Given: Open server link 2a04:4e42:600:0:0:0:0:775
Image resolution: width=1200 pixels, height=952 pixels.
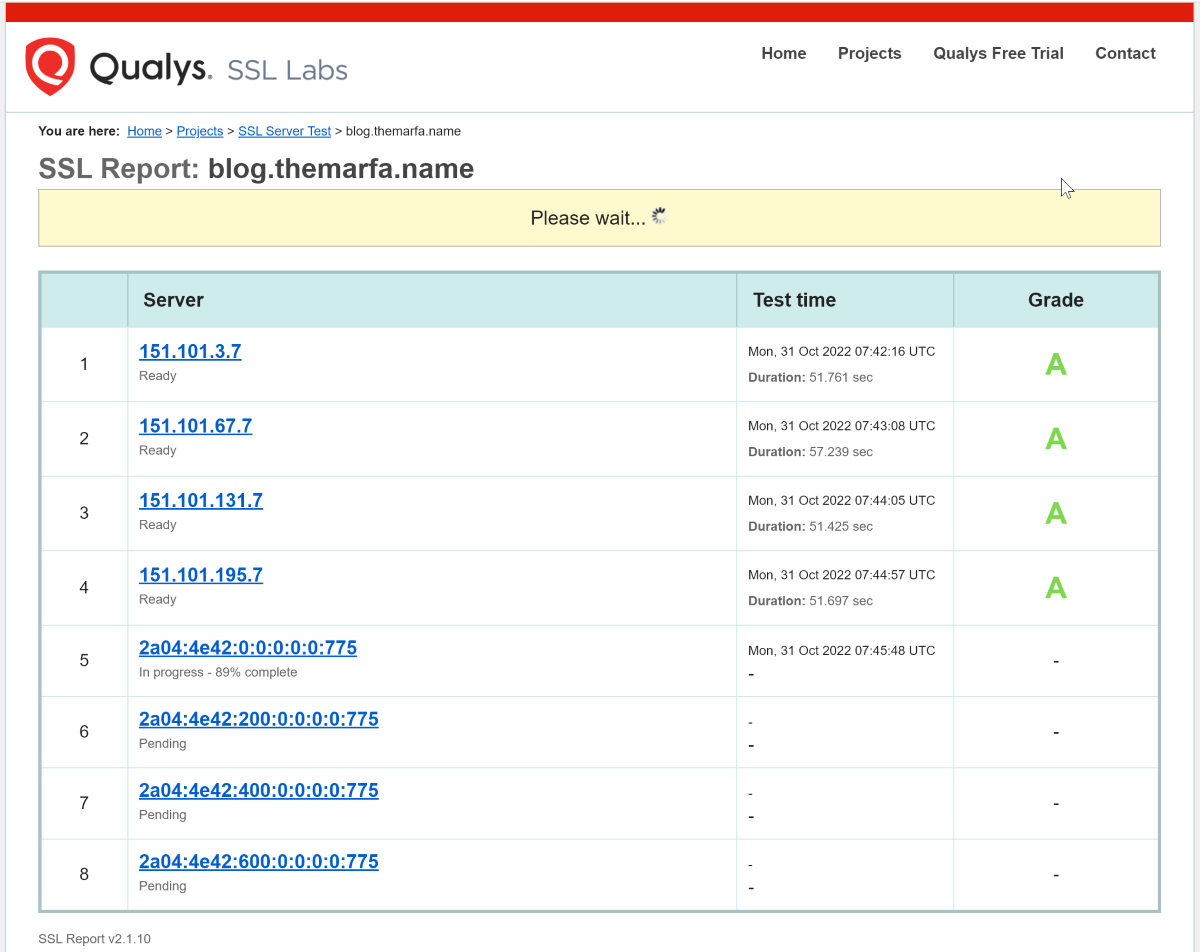Looking at the screenshot, I should 259,861.
